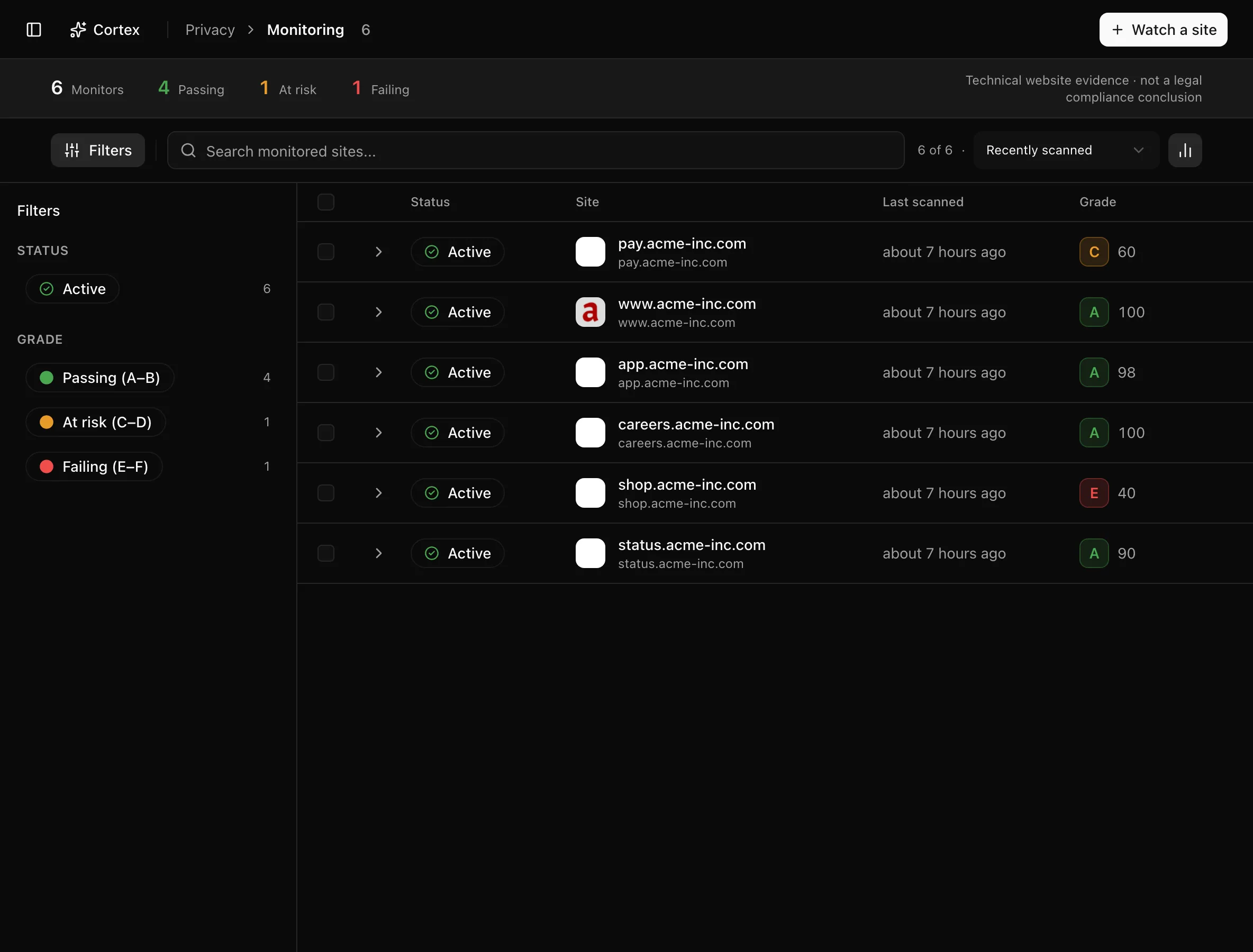Screen dimensions: 1253x952
Task: Click the E grade badge for shop.acme-inc.com
Action: (1094, 493)
